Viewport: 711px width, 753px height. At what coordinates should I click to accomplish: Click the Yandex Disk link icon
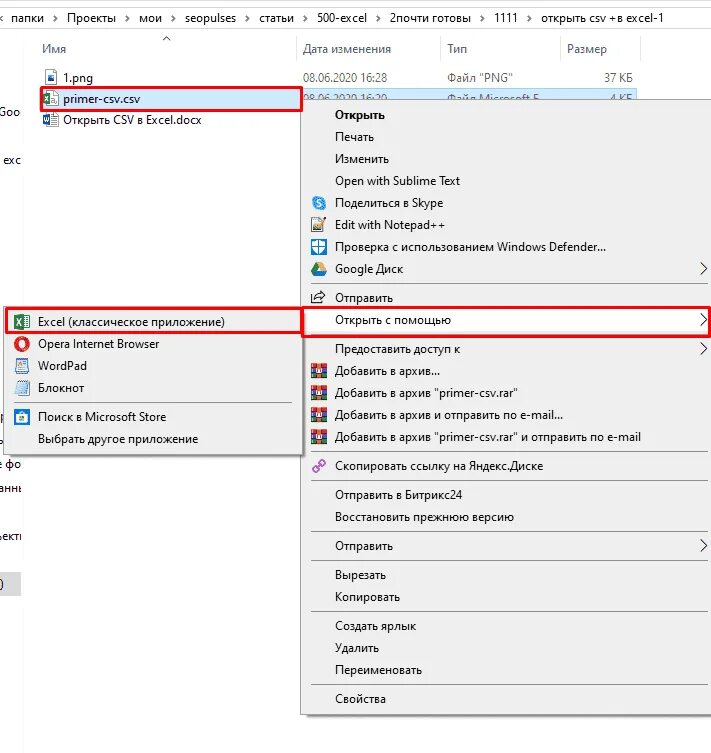[319, 466]
